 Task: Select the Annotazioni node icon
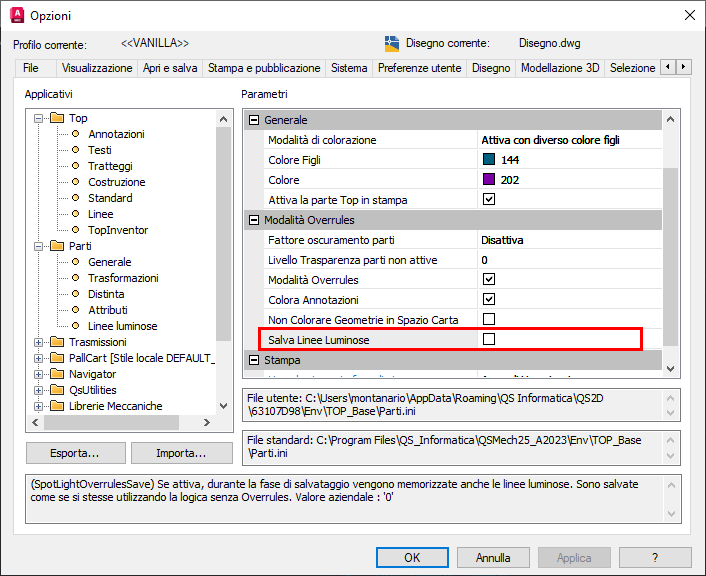[75, 134]
